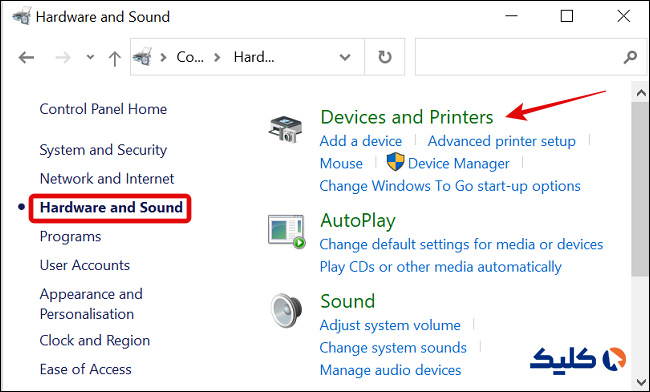Image resolution: width=650 pixels, height=392 pixels.
Task: Click the Devices and Printers icon
Action: tap(286, 129)
